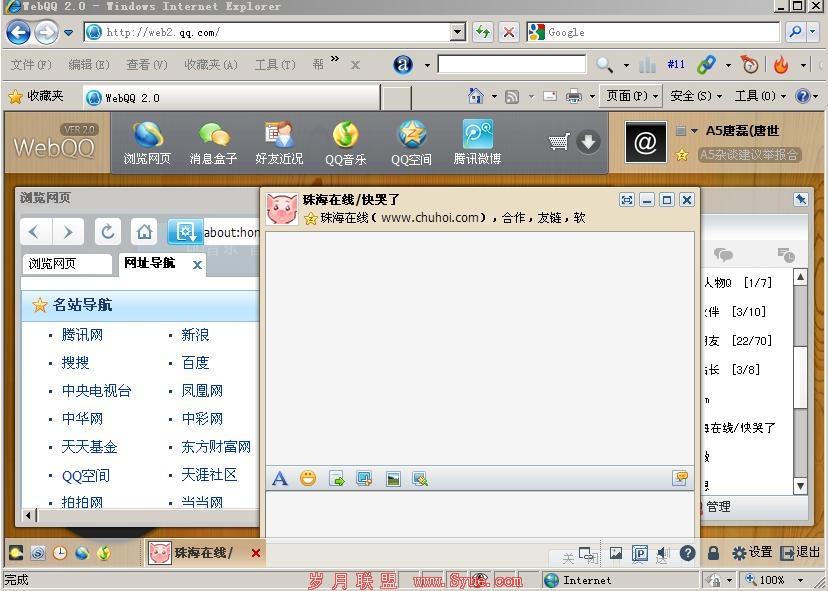Open the 腾讯网 link
Image resolution: width=828 pixels, height=591 pixels.
point(82,335)
